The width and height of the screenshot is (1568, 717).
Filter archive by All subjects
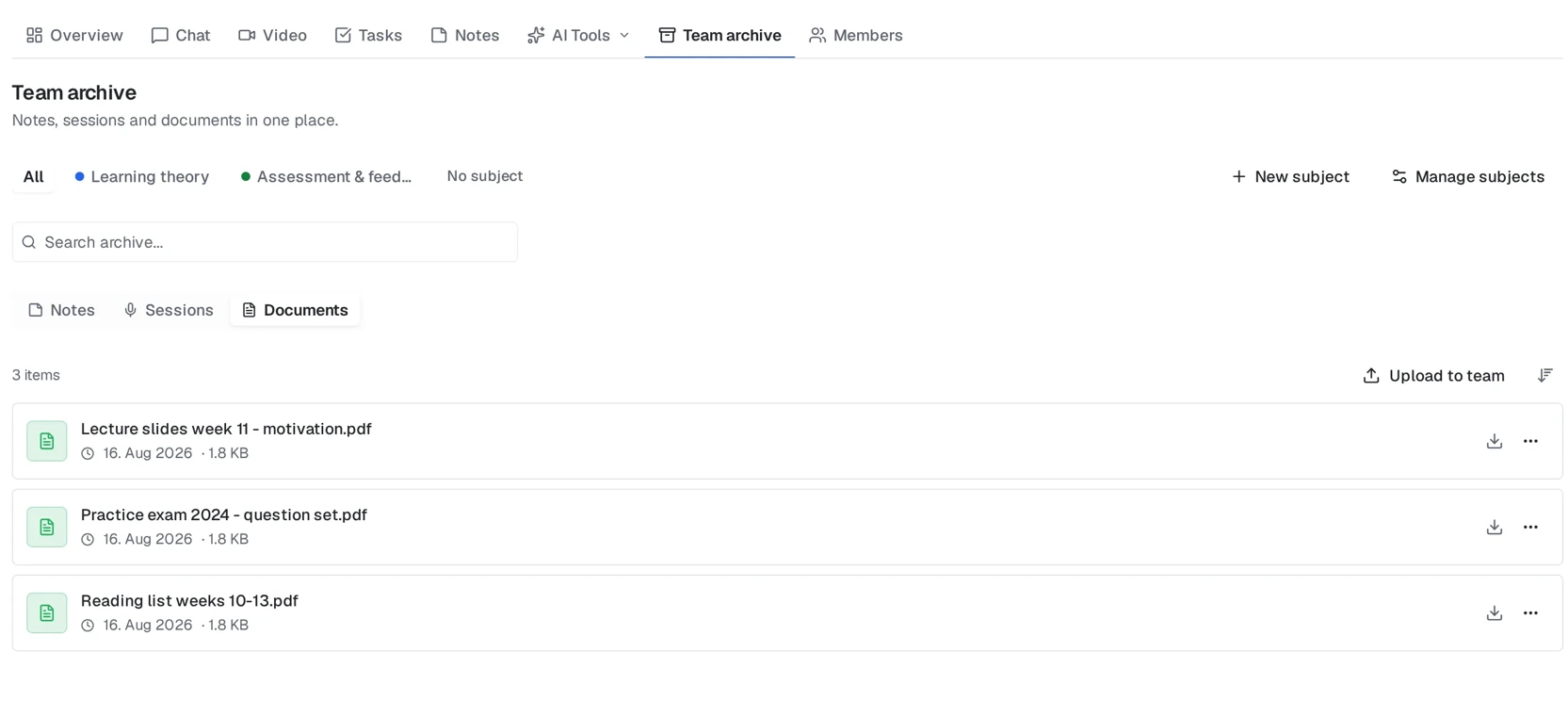33,176
